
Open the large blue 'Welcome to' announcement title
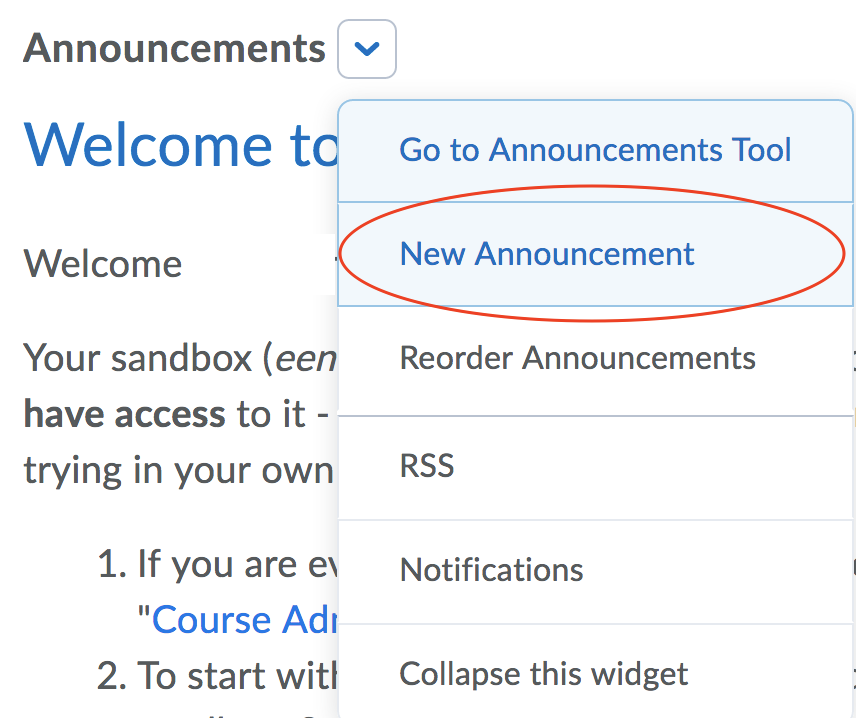coord(180,144)
